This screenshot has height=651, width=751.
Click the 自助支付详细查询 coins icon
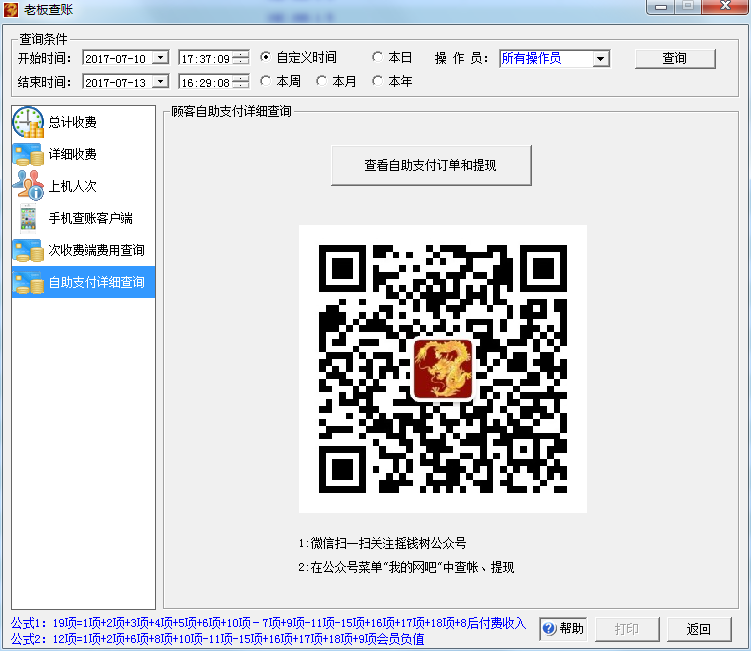coord(28,283)
